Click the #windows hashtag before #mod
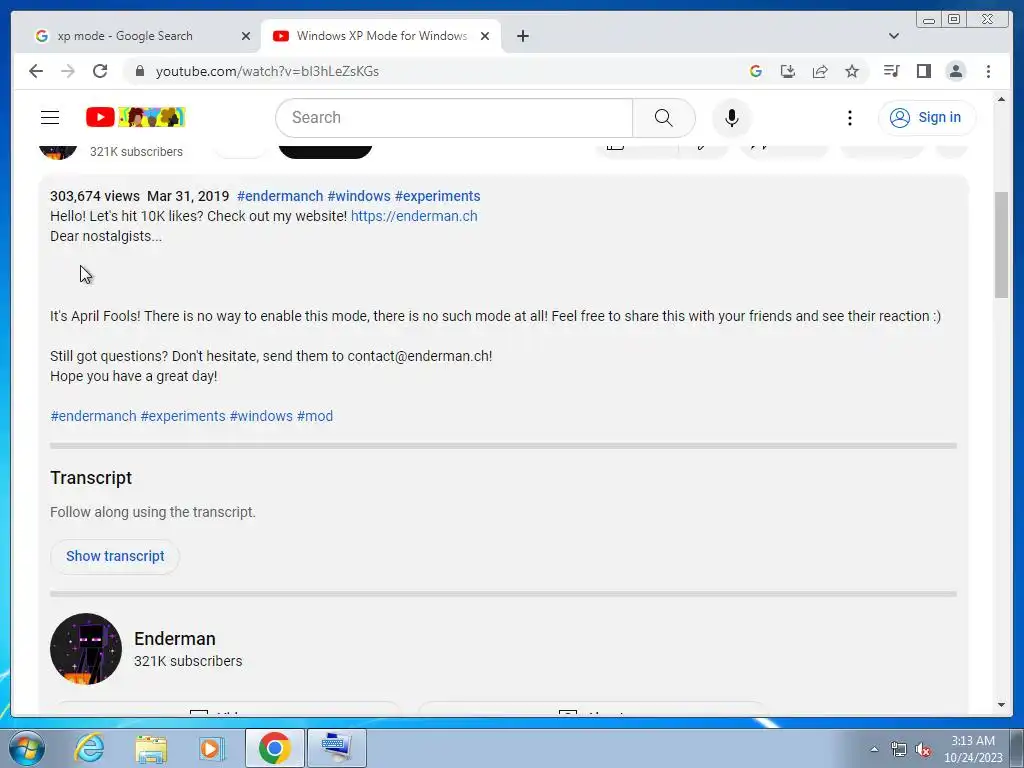The image size is (1024, 768). pyautogui.click(x=261, y=416)
